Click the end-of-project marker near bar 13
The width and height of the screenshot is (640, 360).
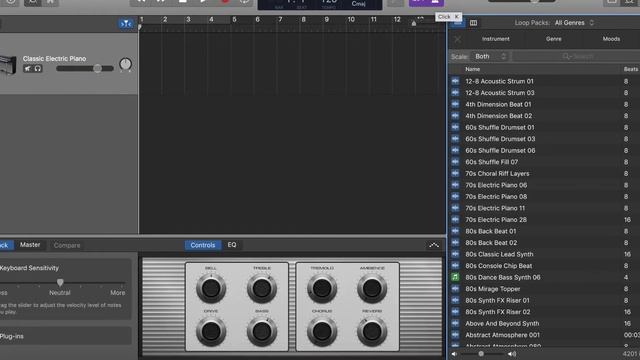point(413,23)
